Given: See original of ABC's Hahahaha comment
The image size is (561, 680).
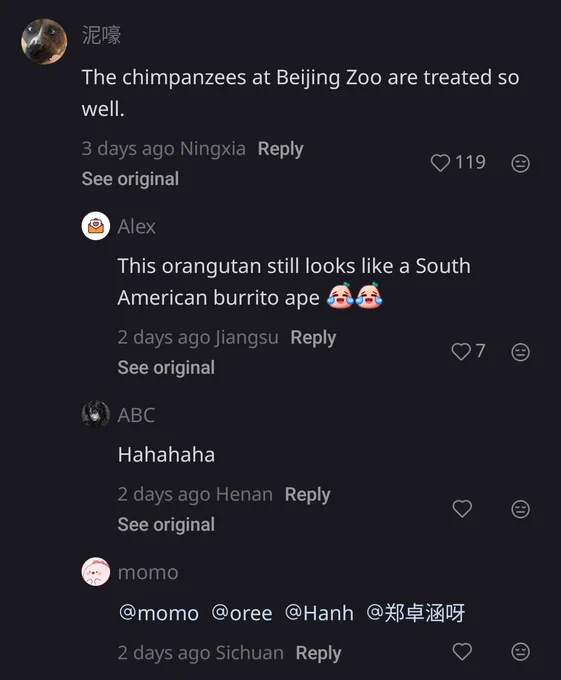Looking at the screenshot, I should coord(166,524).
